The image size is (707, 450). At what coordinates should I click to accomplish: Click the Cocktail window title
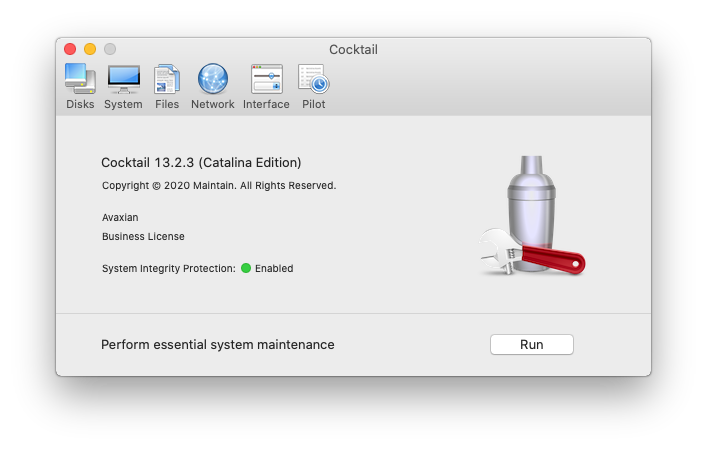pos(354,49)
